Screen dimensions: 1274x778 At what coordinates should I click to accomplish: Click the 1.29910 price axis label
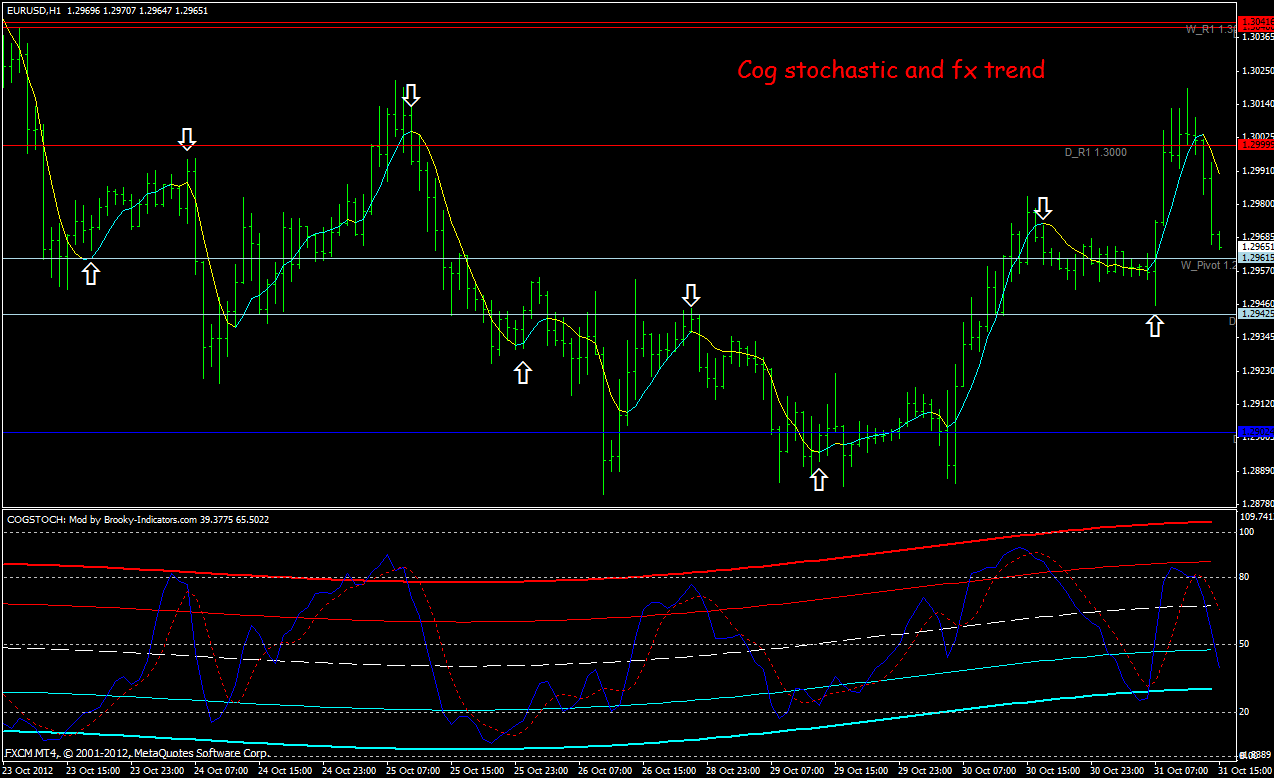pos(1257,171)
